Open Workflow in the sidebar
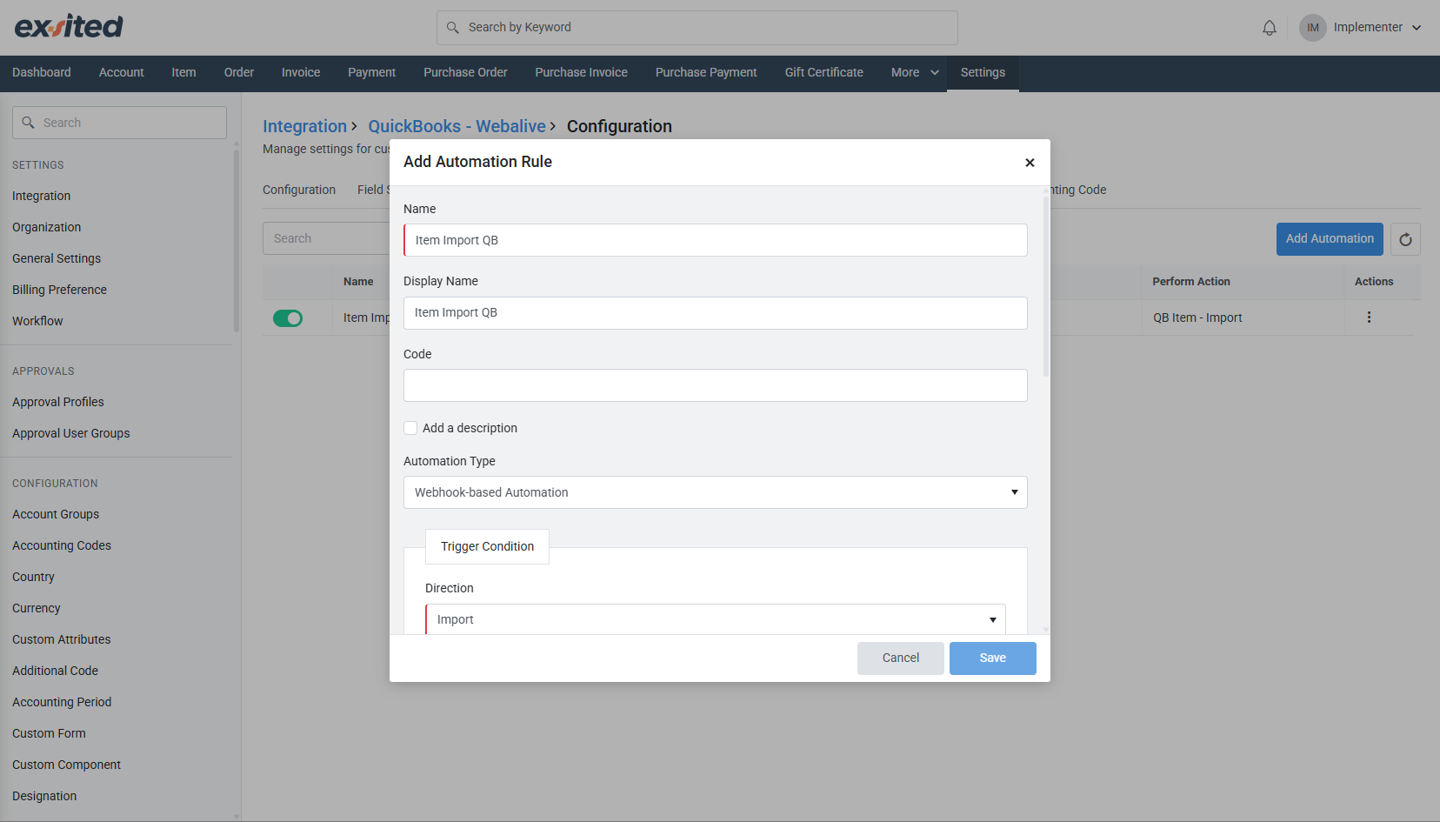 37,321
